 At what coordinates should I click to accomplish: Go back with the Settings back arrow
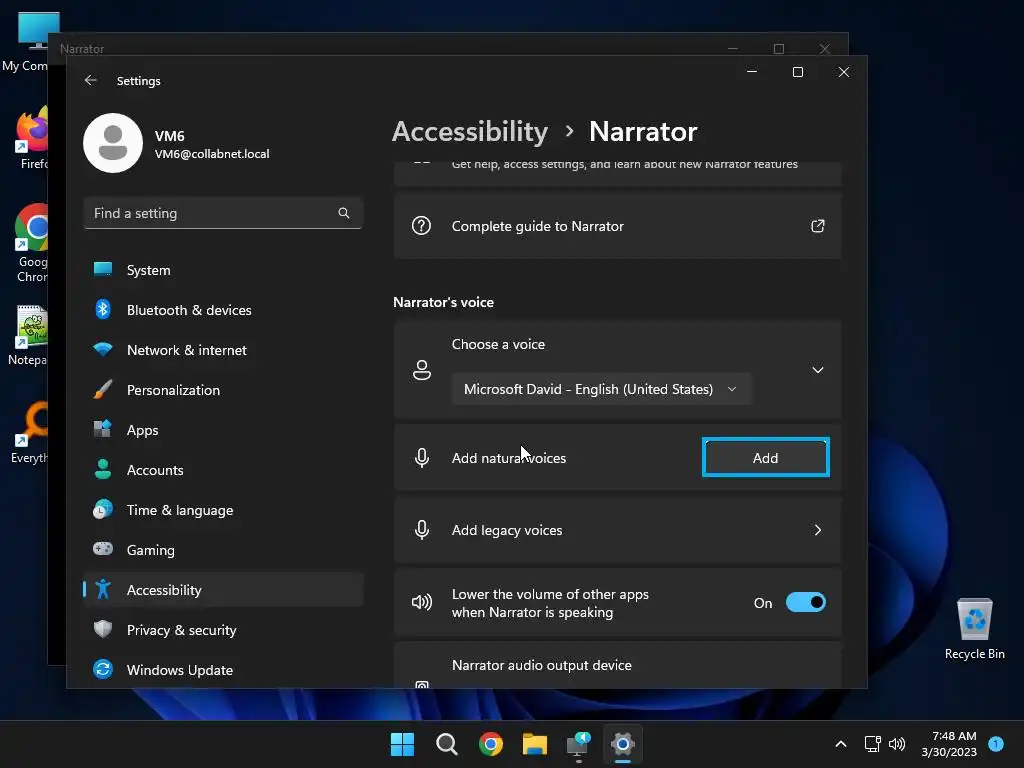click(91, 80)
